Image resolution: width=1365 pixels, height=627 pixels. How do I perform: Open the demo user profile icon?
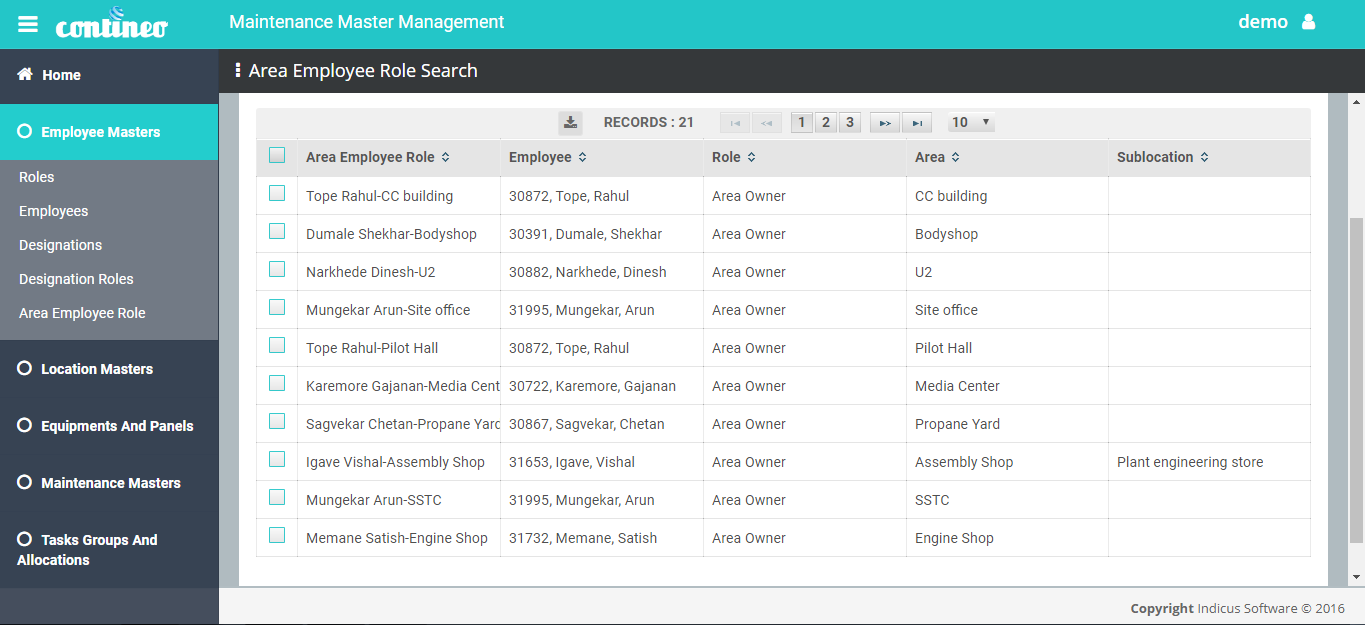1308,22
